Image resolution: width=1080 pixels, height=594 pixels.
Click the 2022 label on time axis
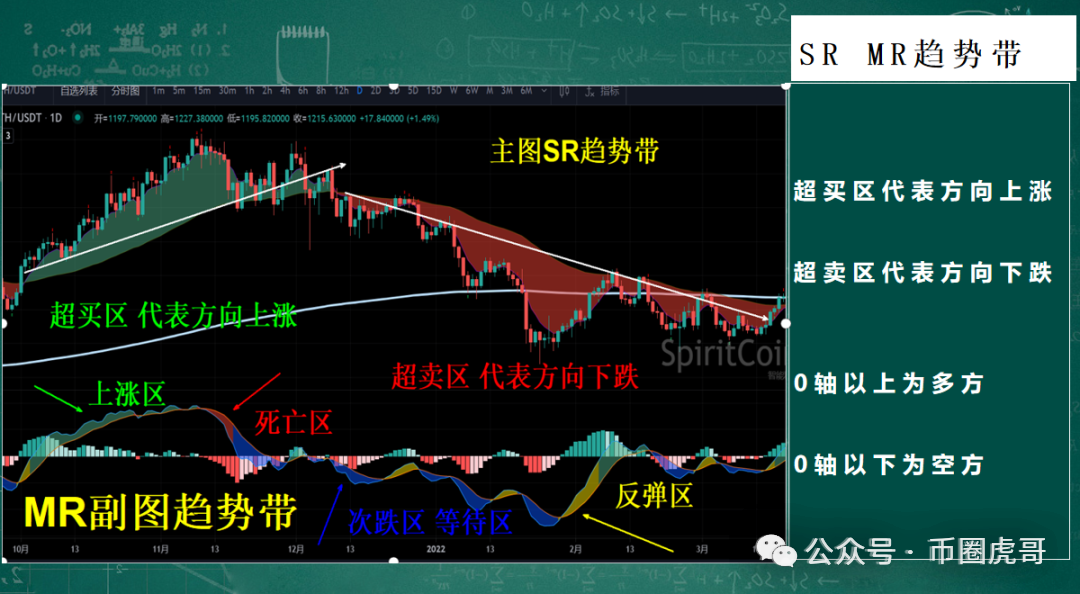coord(435,549)
